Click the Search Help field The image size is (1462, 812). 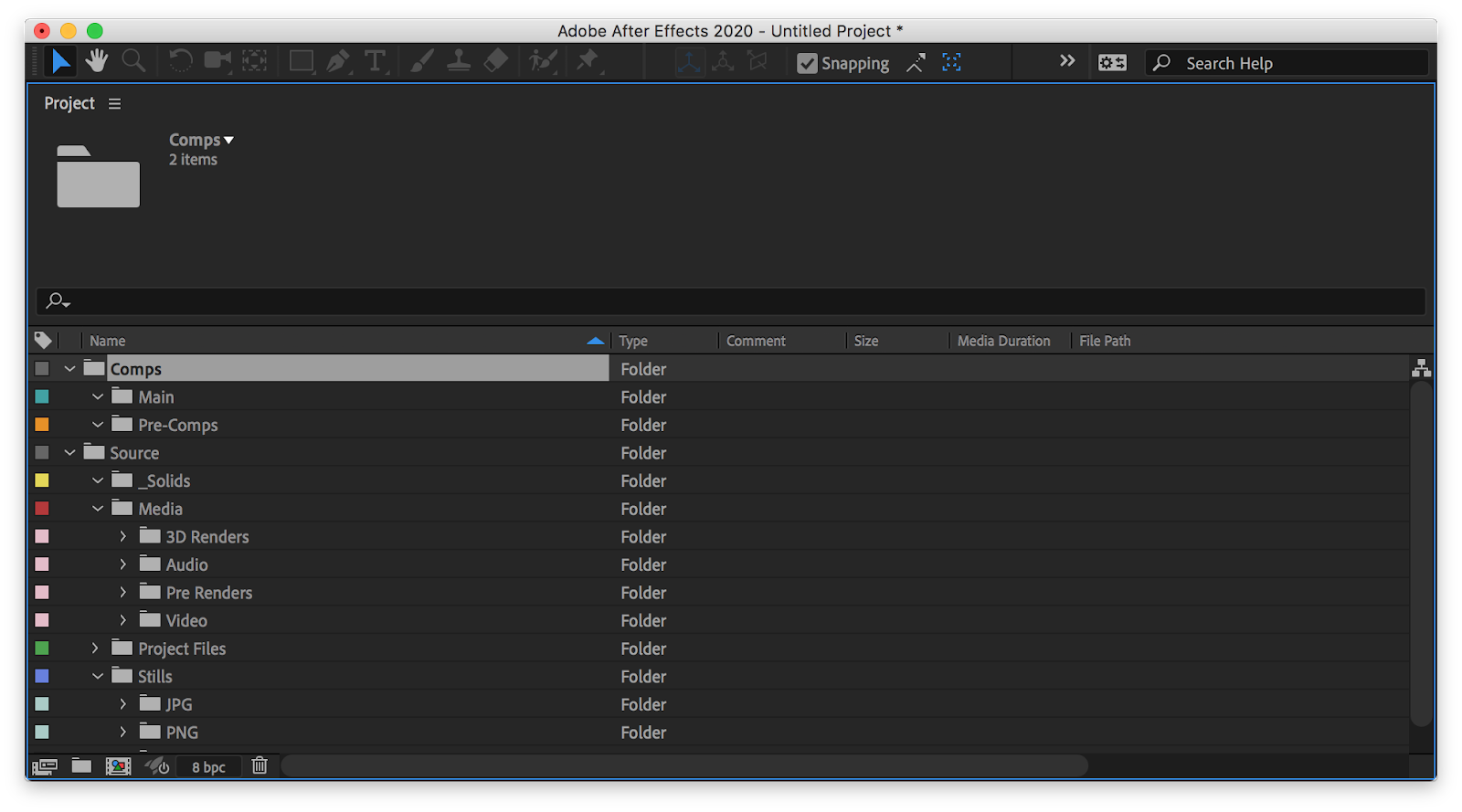(1287, 63)
